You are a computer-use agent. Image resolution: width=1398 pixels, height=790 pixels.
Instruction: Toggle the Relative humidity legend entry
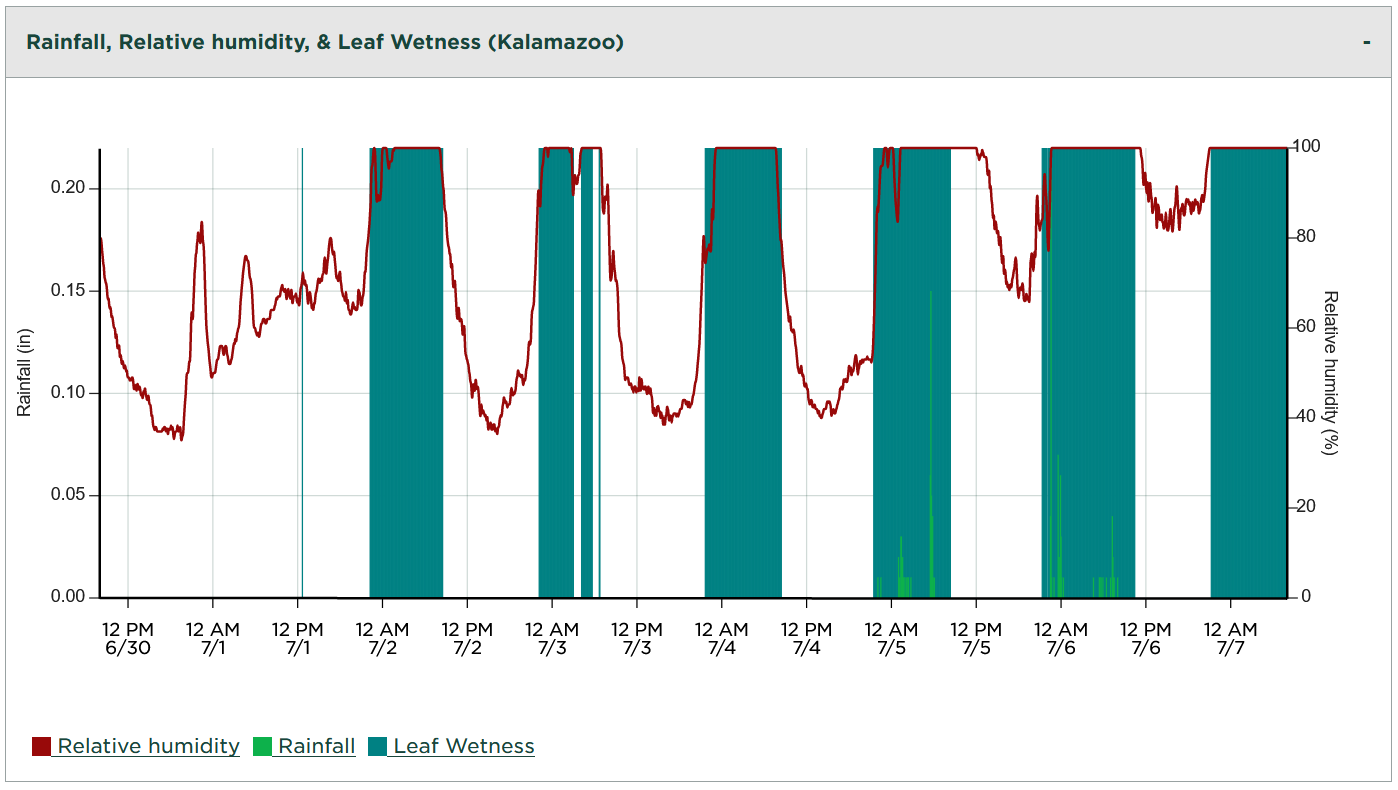[x=149, y=746]
